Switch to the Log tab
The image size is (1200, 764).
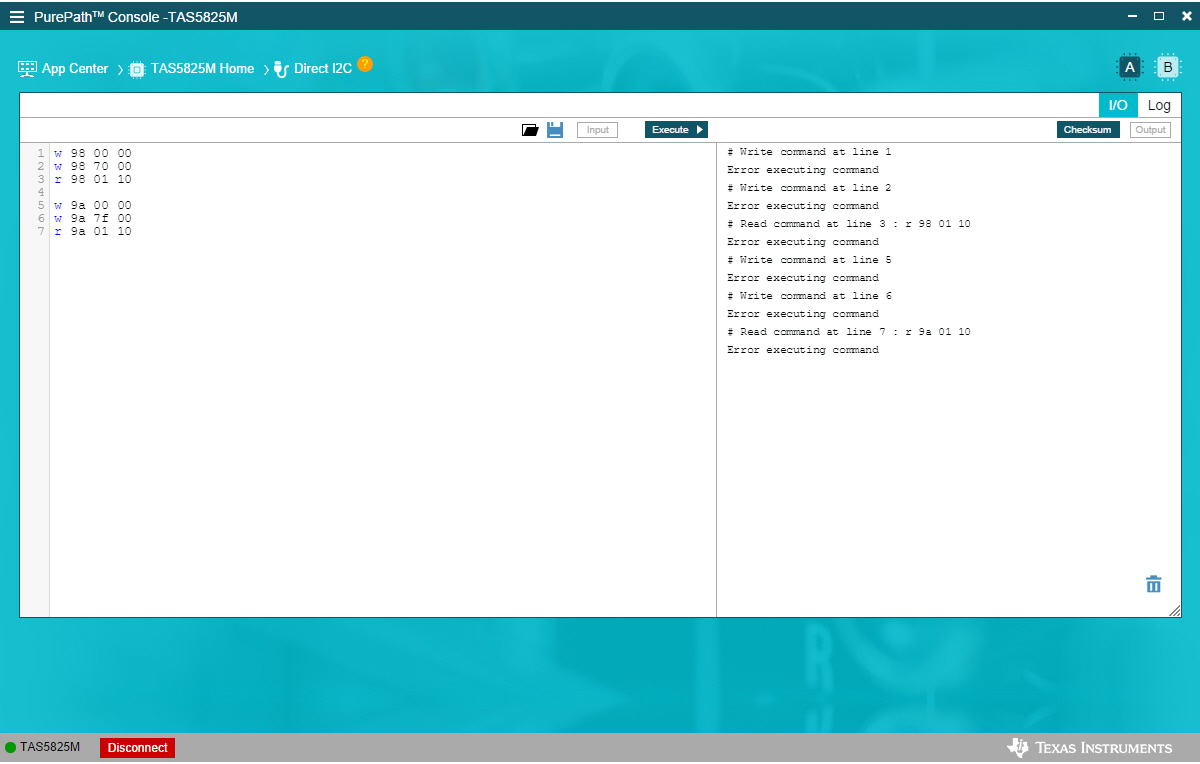click(x=1159, y=105)
